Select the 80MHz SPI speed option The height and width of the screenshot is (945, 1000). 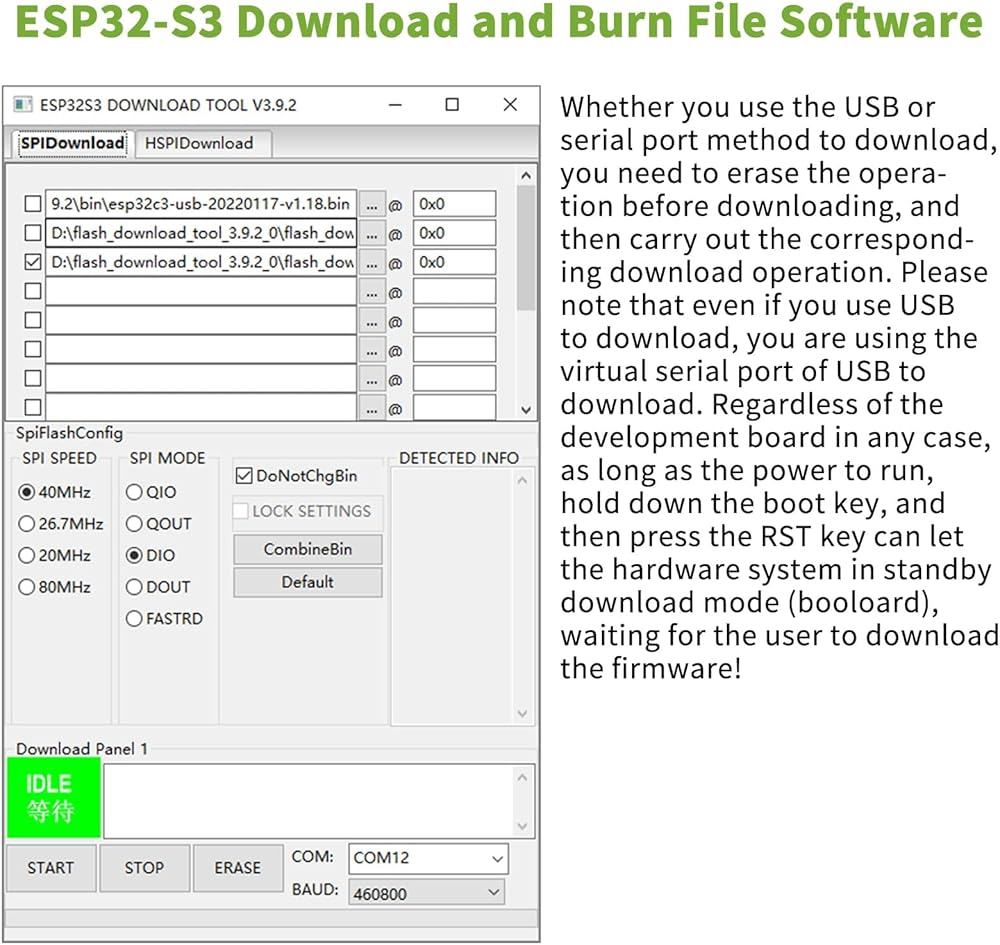coord(27,587)
